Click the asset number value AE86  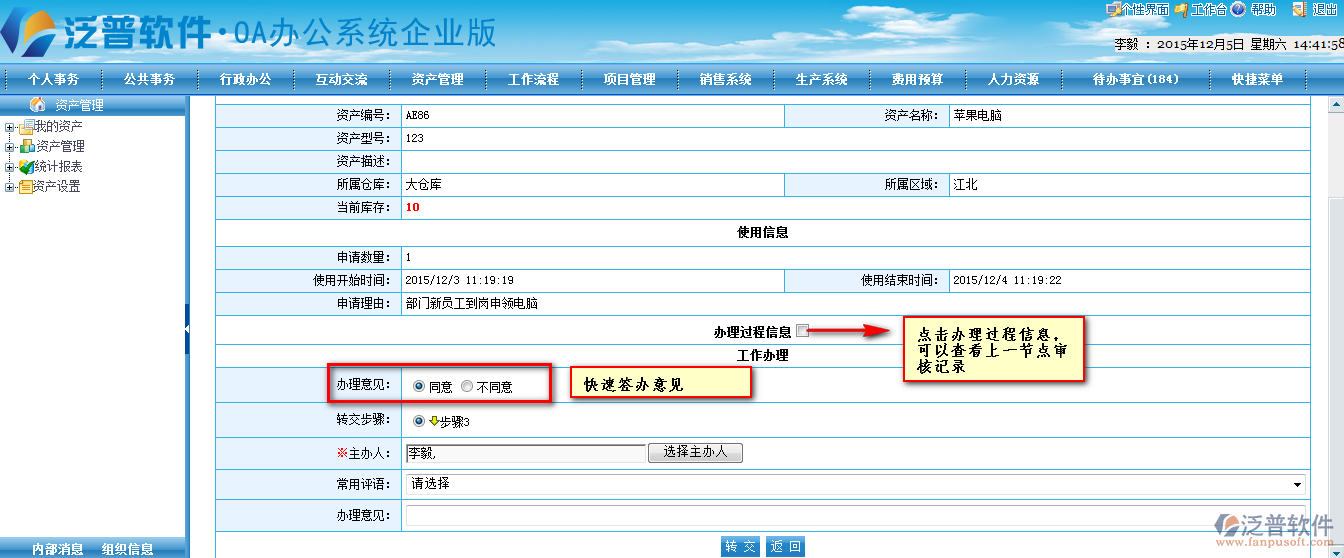pyautogui.click(x=417, y=116)
